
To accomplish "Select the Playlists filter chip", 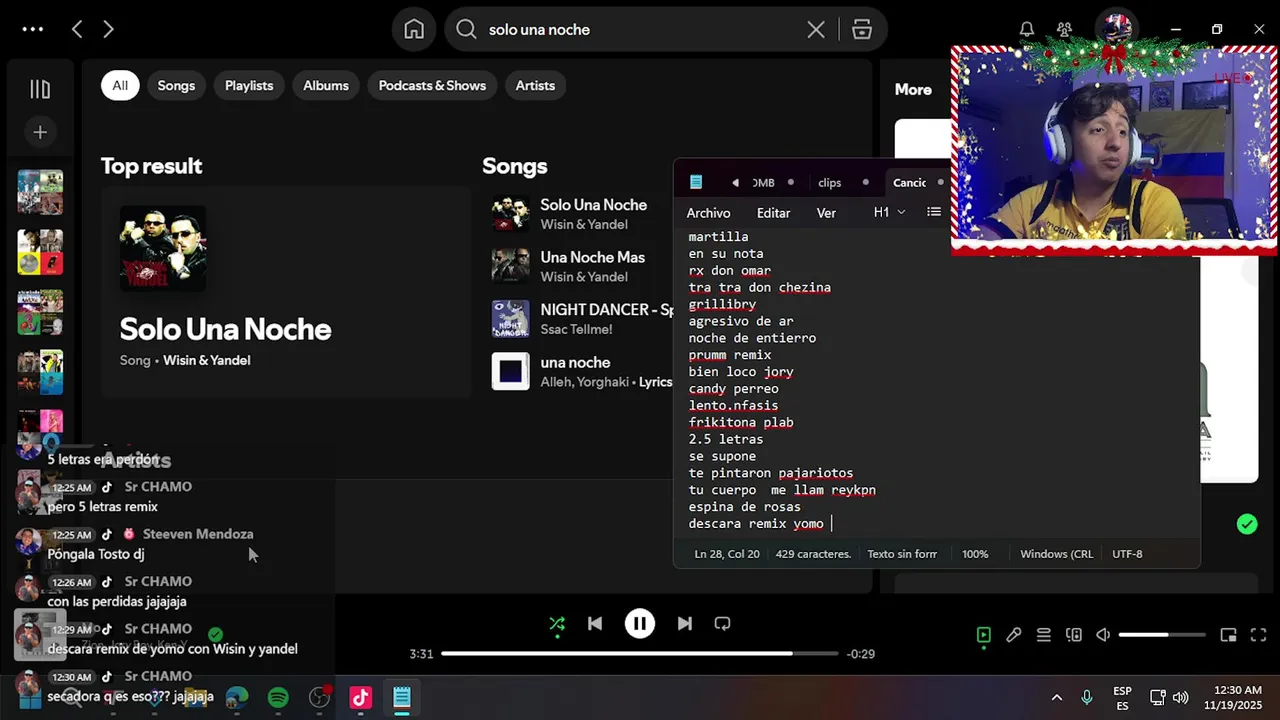I will pyautogui.click(x=249, y=86).
